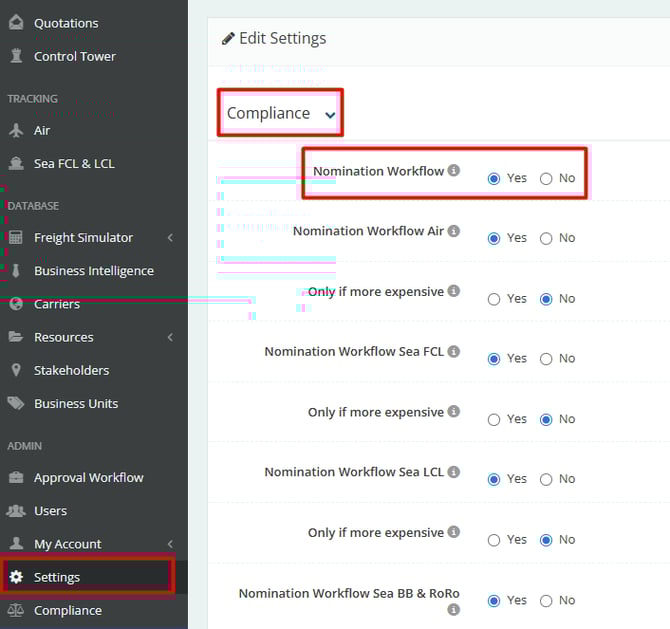670x629 pixels.
Task: Set Nomination Workflow Air to No
Action: [x=546, y=239]
